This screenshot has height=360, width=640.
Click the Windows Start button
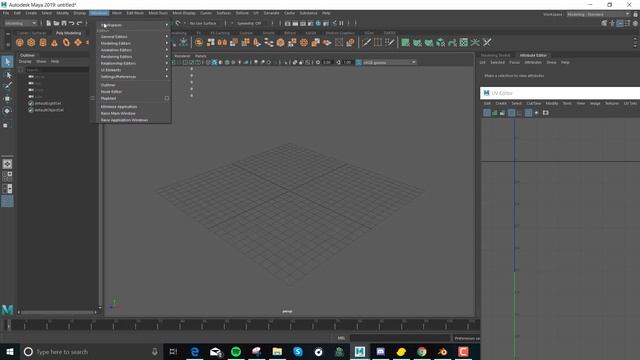pyautogui.click(x=10, y=351)
